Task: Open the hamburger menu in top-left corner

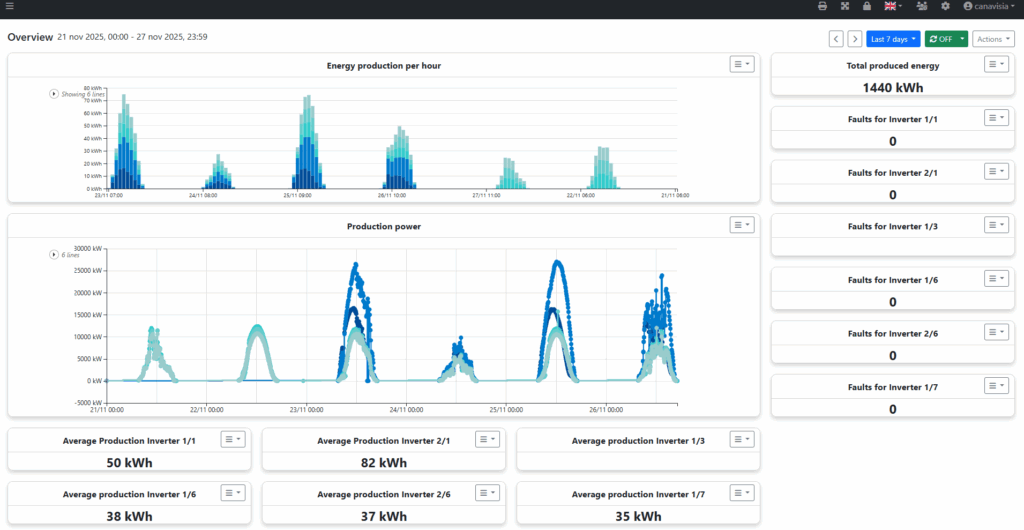Action: (x=9, y=6)
